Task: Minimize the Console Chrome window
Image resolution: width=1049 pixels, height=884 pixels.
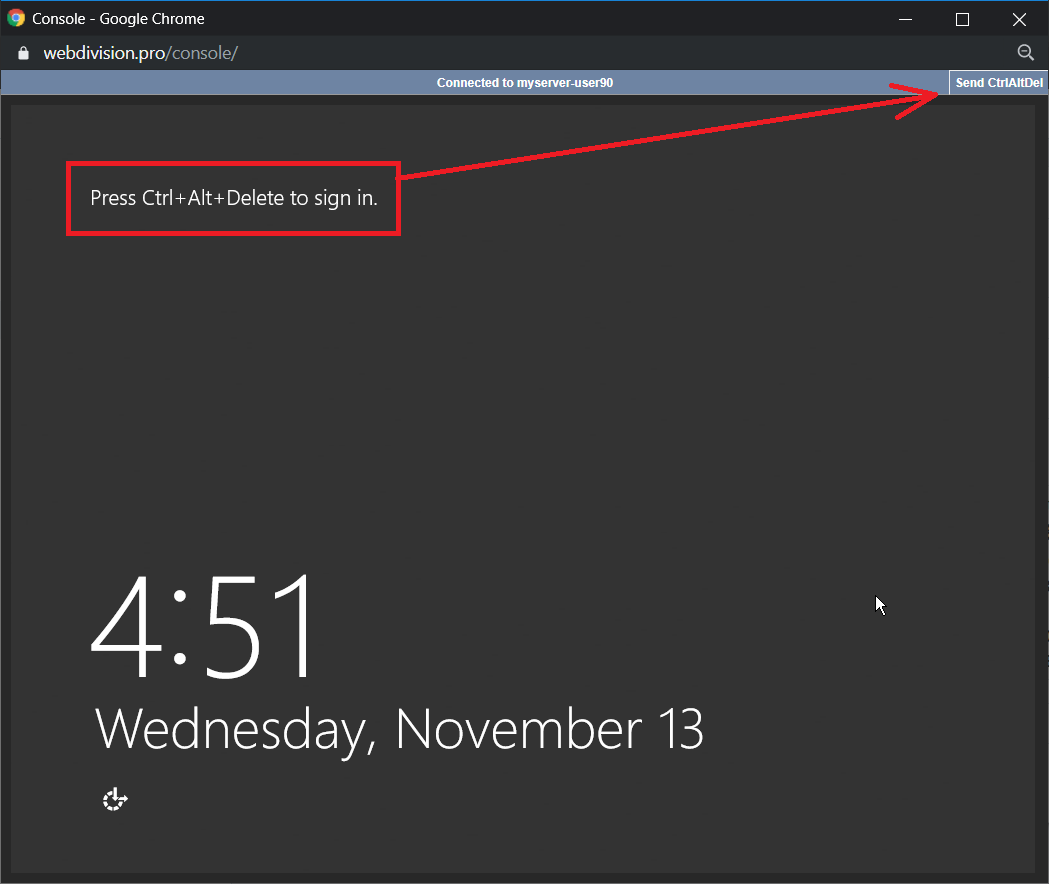Action: coord(906,19)
